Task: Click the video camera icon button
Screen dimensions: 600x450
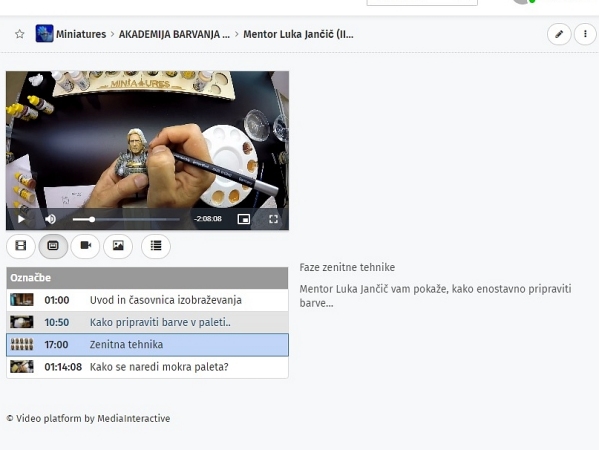Action: [86, 245]
